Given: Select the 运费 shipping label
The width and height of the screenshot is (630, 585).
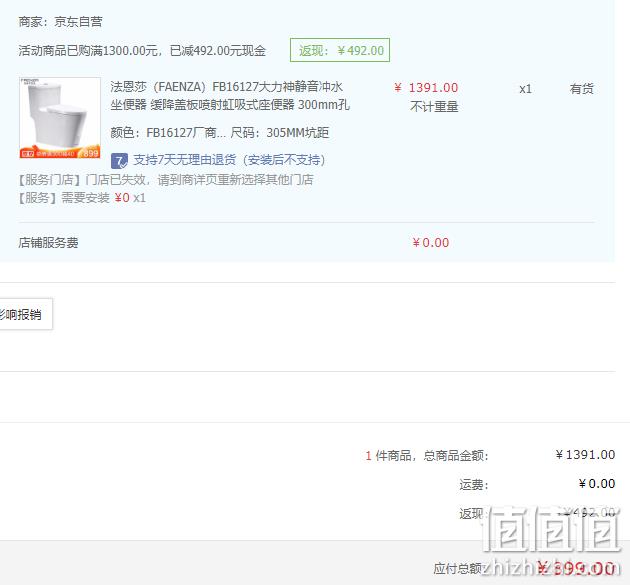Looking at the screenshot, I should pos(474,485).
